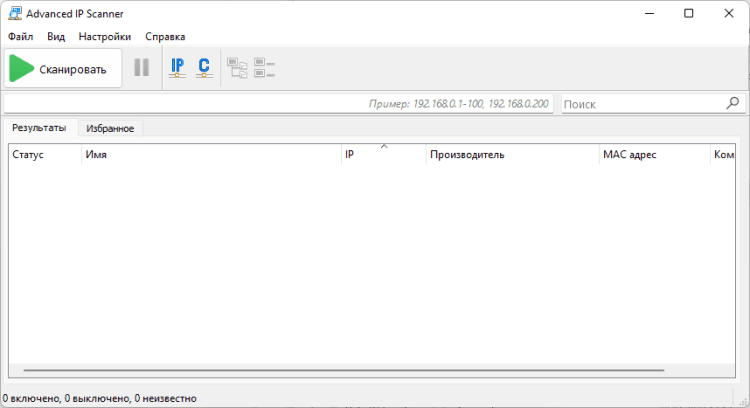Click the Сканировать button

63,68
